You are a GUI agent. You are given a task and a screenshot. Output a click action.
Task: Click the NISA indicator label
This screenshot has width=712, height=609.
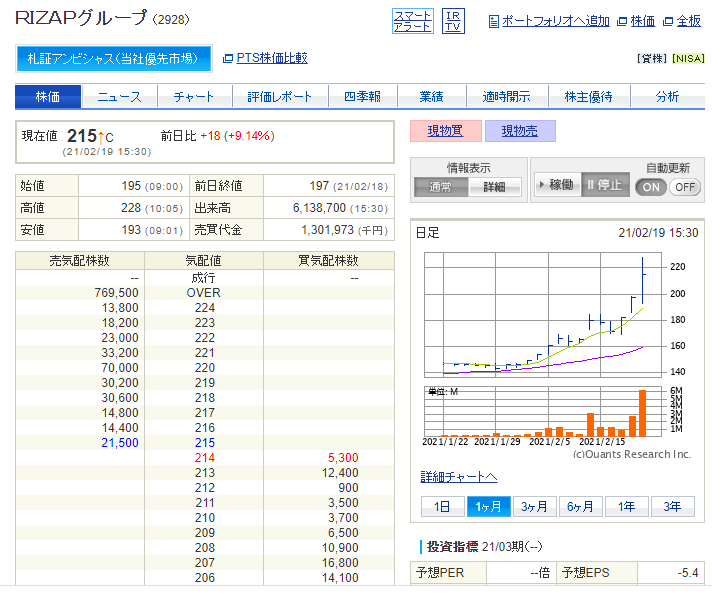point(688,59)
